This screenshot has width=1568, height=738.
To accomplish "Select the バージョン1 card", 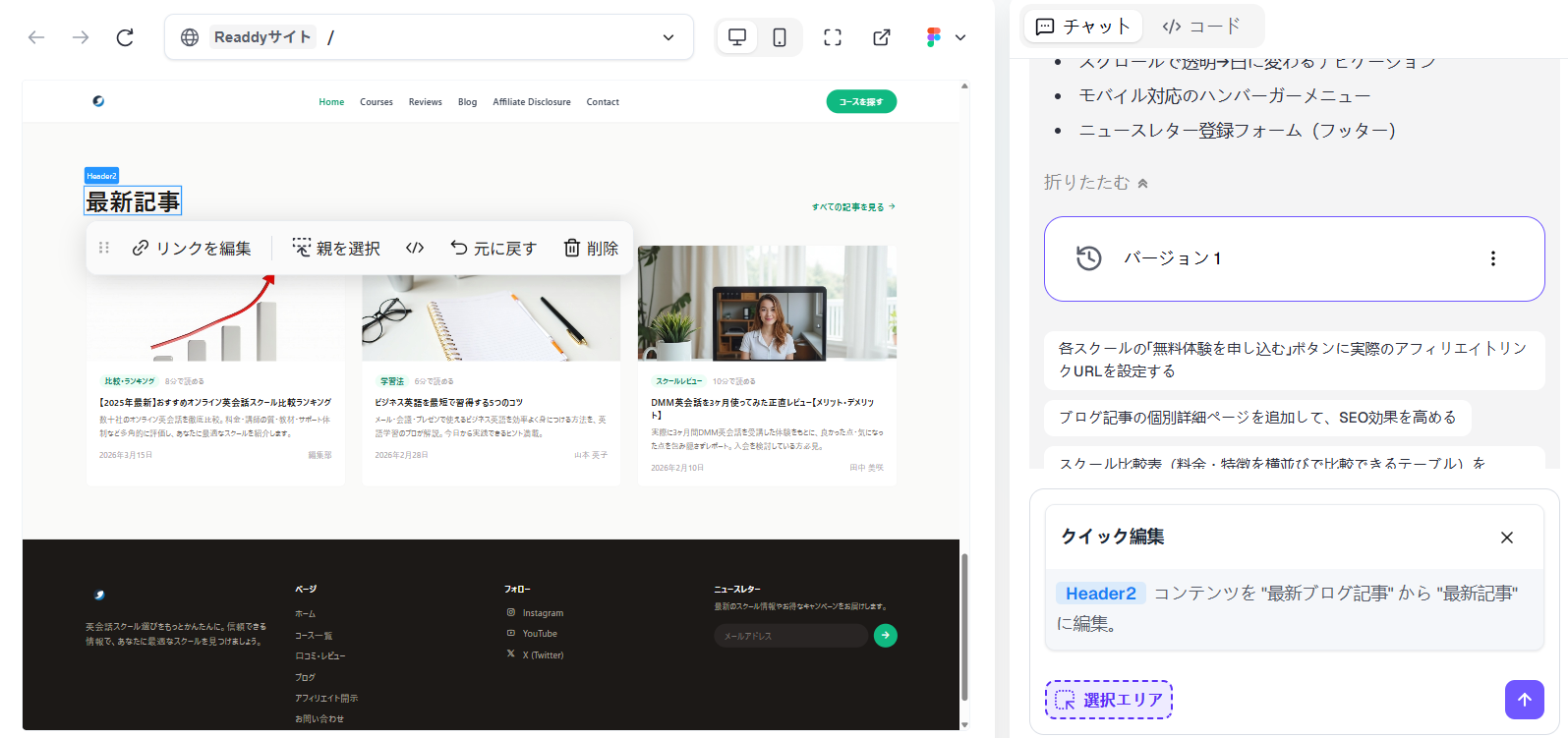I will pos(1294,258).
